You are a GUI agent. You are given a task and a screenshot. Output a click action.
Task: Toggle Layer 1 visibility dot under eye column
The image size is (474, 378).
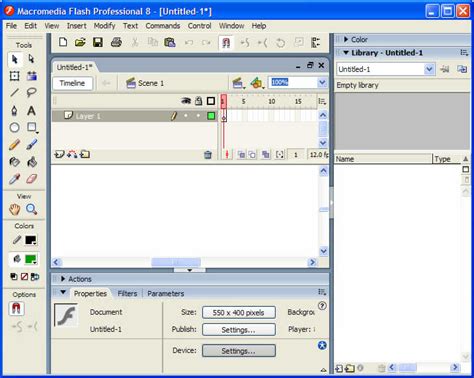[186, 116]
